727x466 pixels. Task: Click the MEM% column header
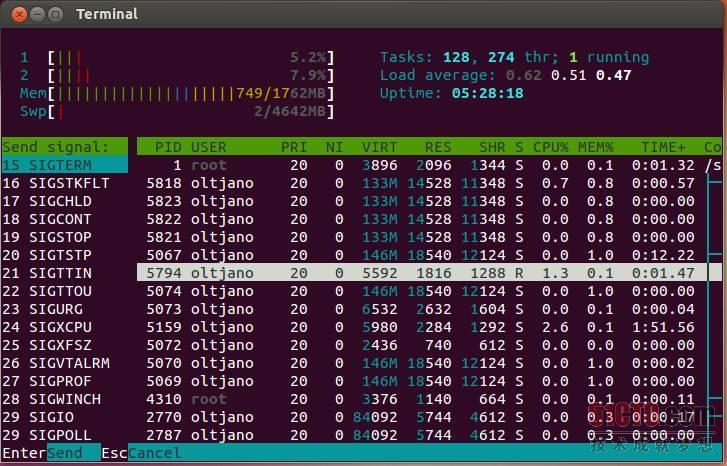(x=595, y=147)
